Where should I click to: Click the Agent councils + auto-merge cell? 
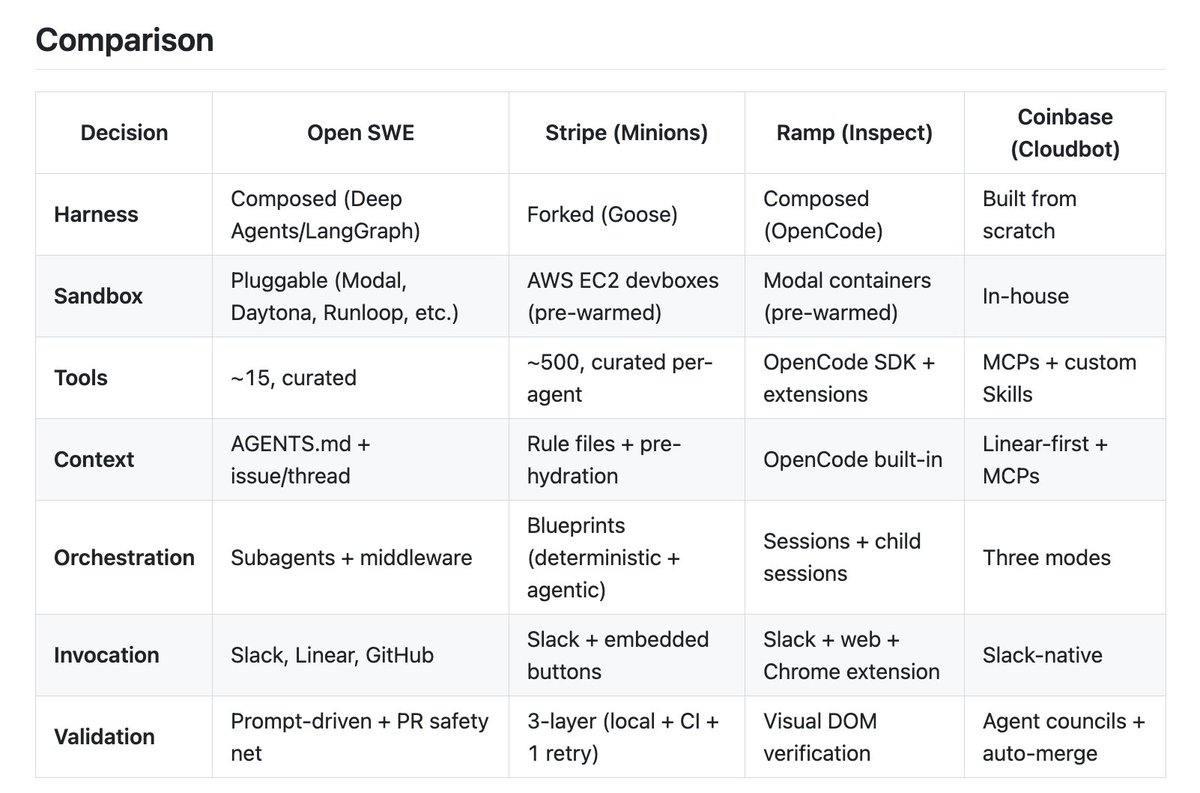(x=1063, y=737)
